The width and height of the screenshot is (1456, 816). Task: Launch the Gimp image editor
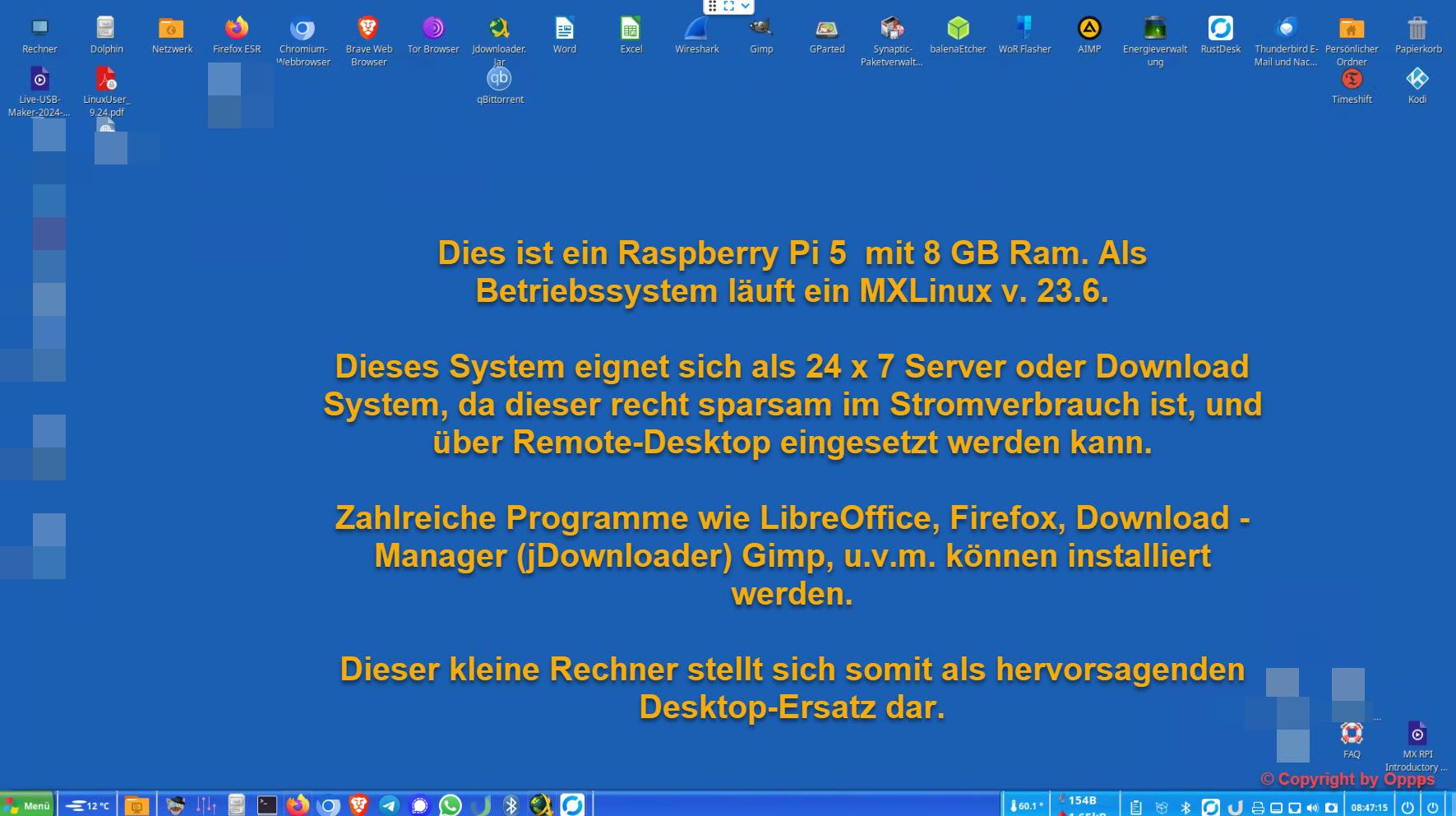(760, 27)
